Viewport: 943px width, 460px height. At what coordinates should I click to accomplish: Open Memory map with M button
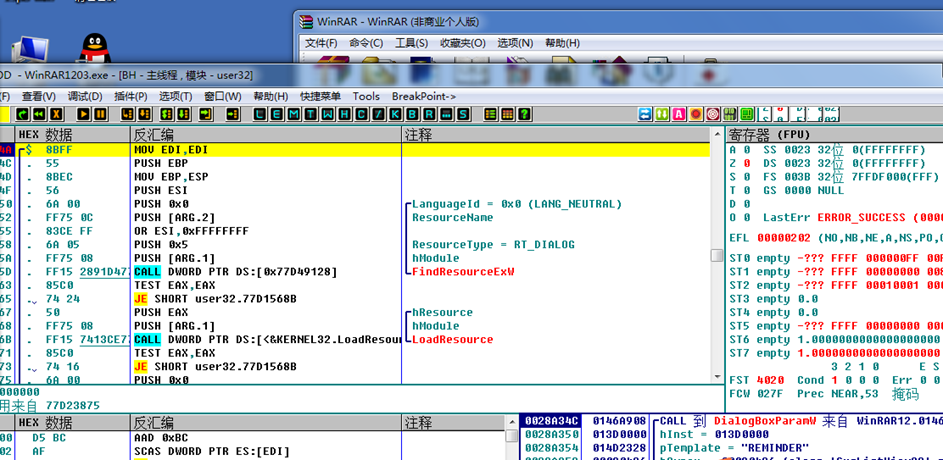coord(293,114)
